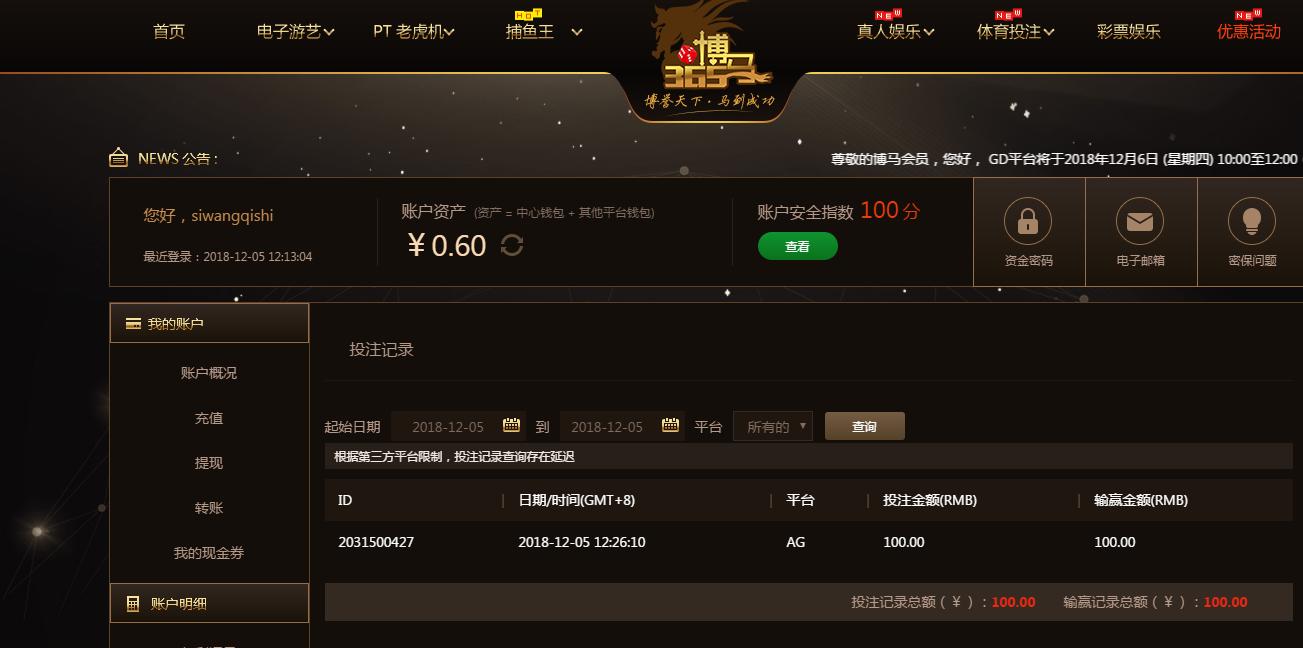1303x648 pixels.
Task: Open the 电子邮箱 envelope icon
Action: (x=1140, y=221)
